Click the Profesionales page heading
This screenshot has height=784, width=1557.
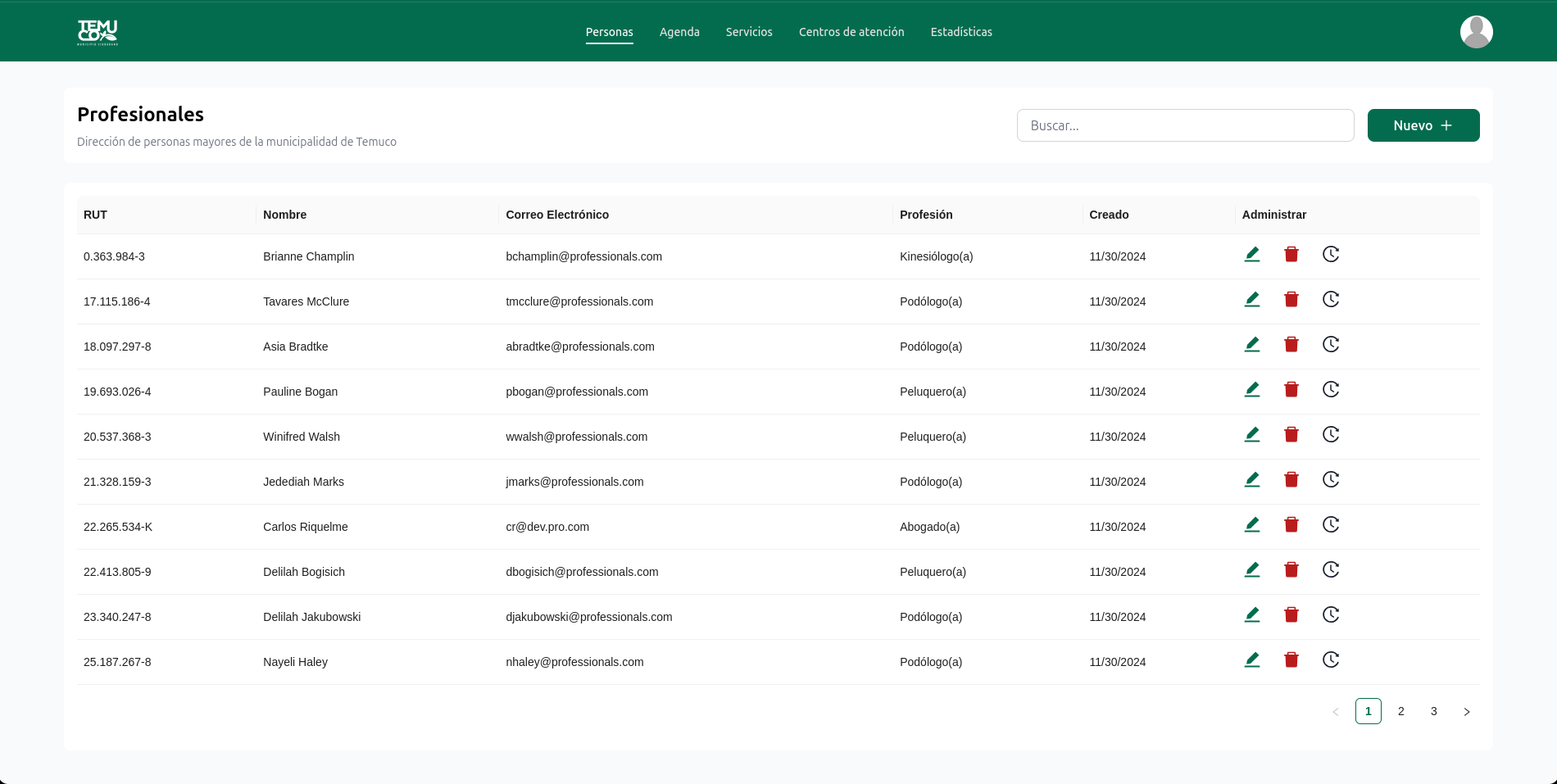point(140,114)
